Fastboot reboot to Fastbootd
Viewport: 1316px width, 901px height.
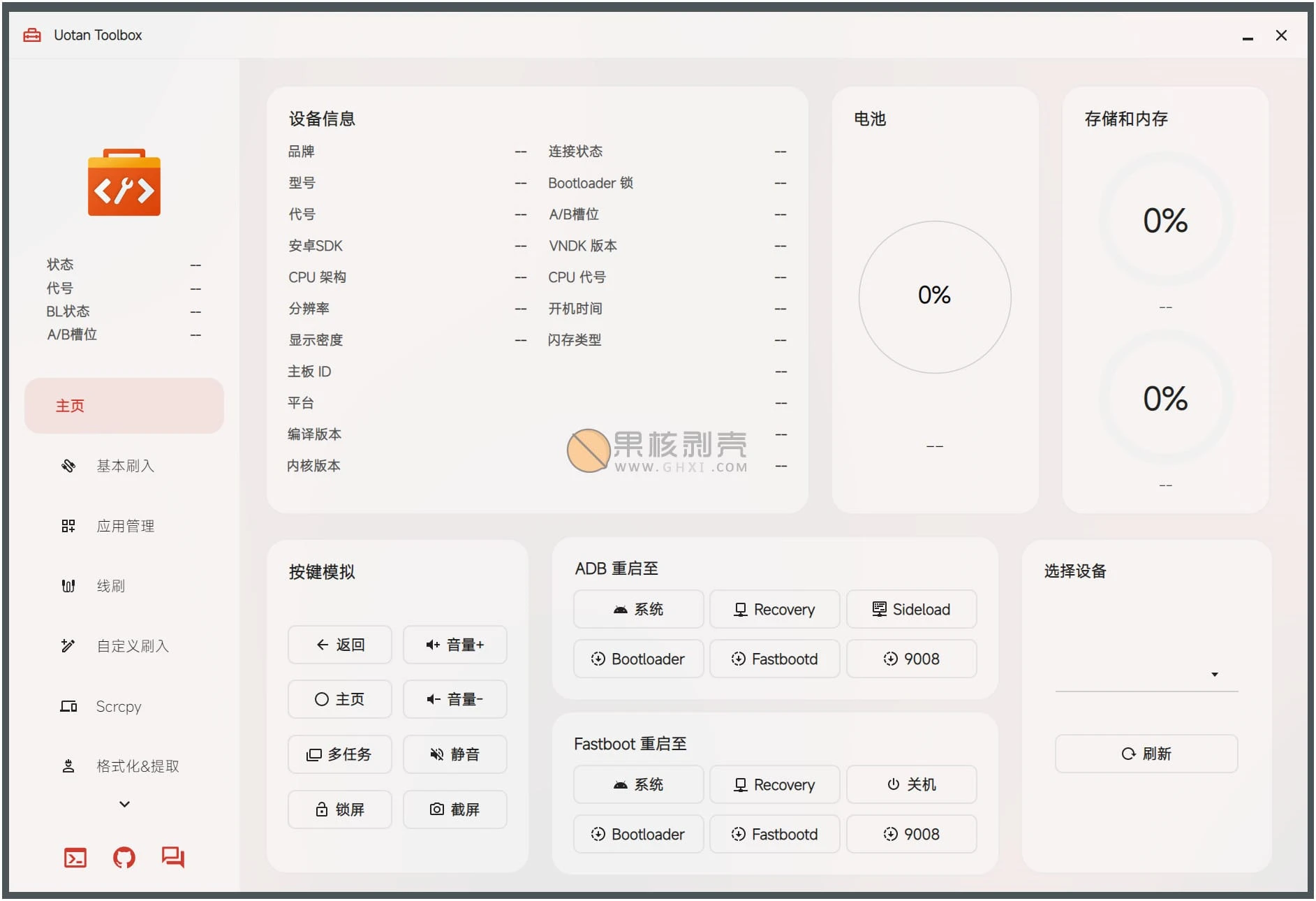[775, 834]
